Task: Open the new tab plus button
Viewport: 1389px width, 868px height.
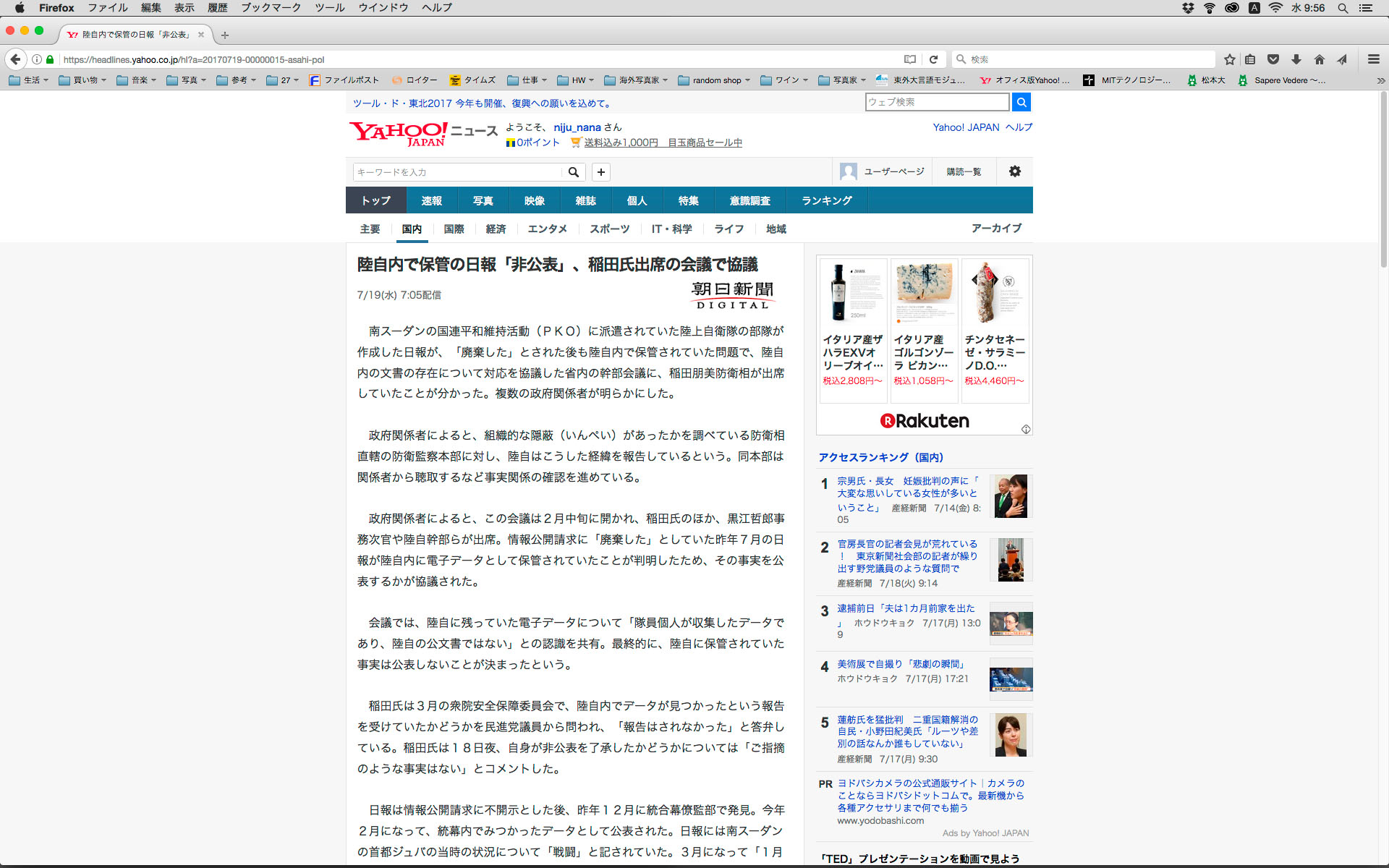Action: coord(225,35)
